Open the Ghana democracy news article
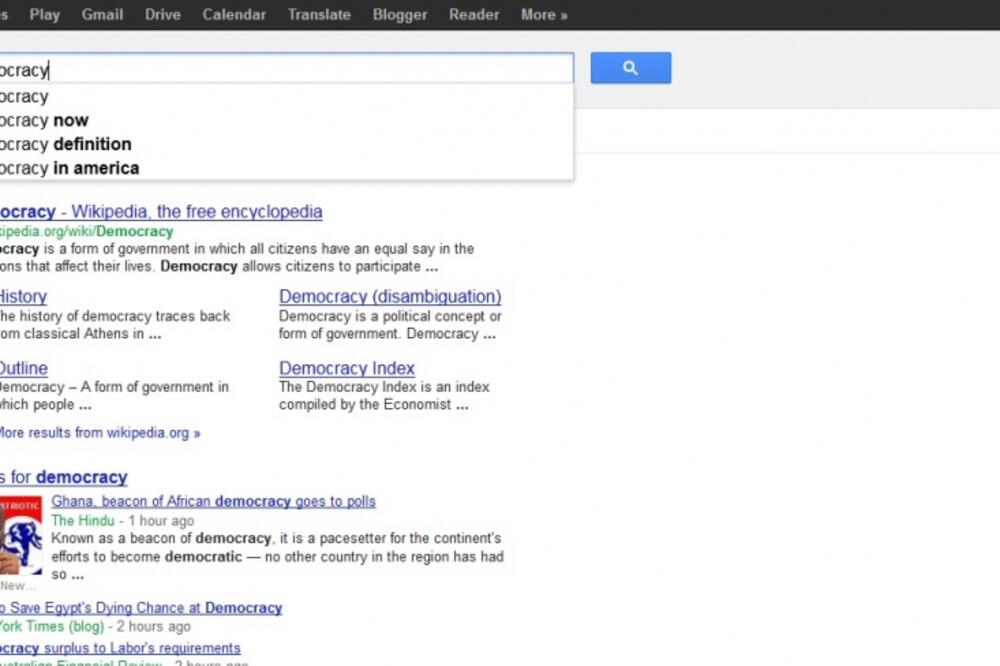1000x666 pixels. pyautogui.click(x=212, y=500)
